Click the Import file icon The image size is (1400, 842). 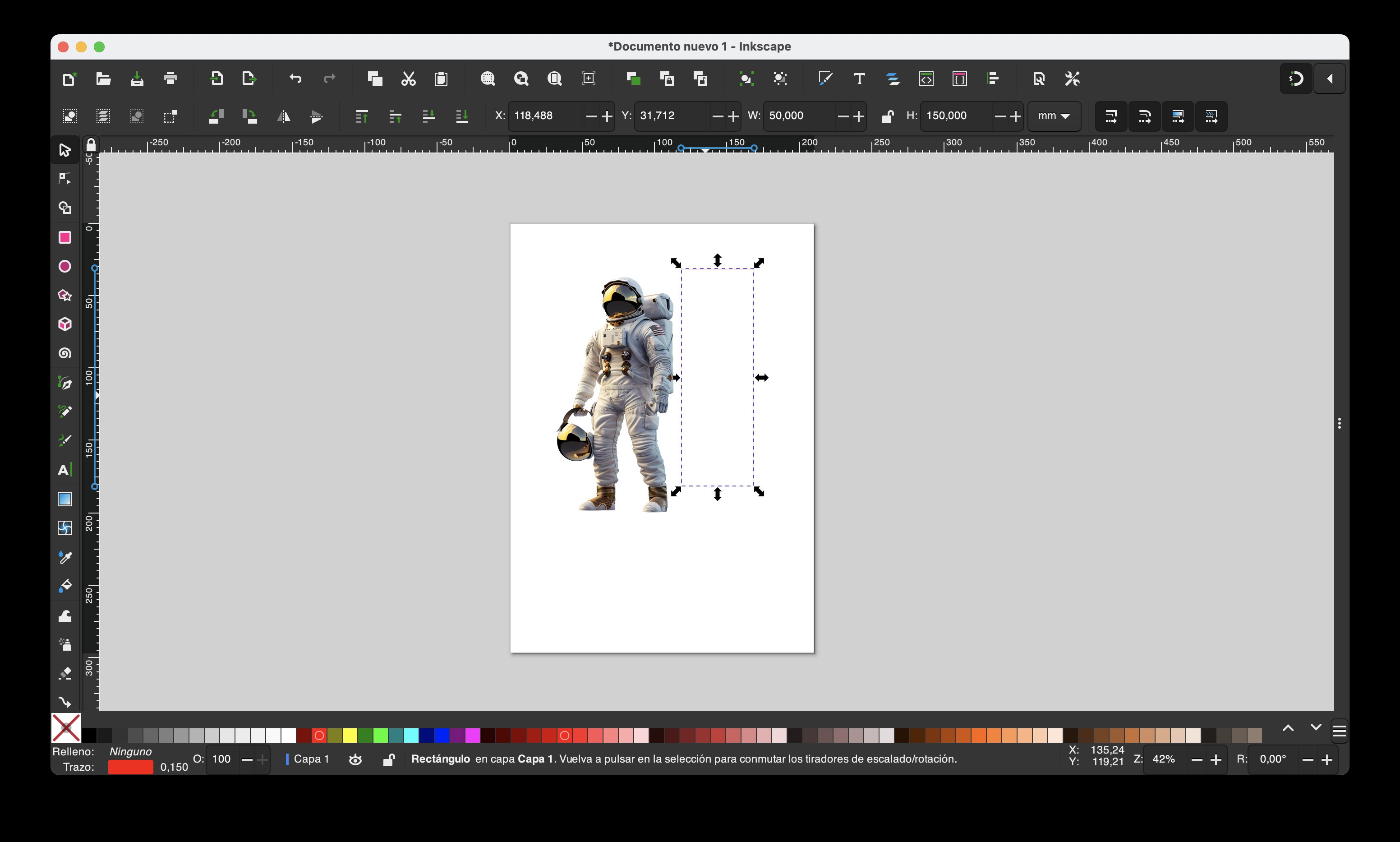(216, 79)
